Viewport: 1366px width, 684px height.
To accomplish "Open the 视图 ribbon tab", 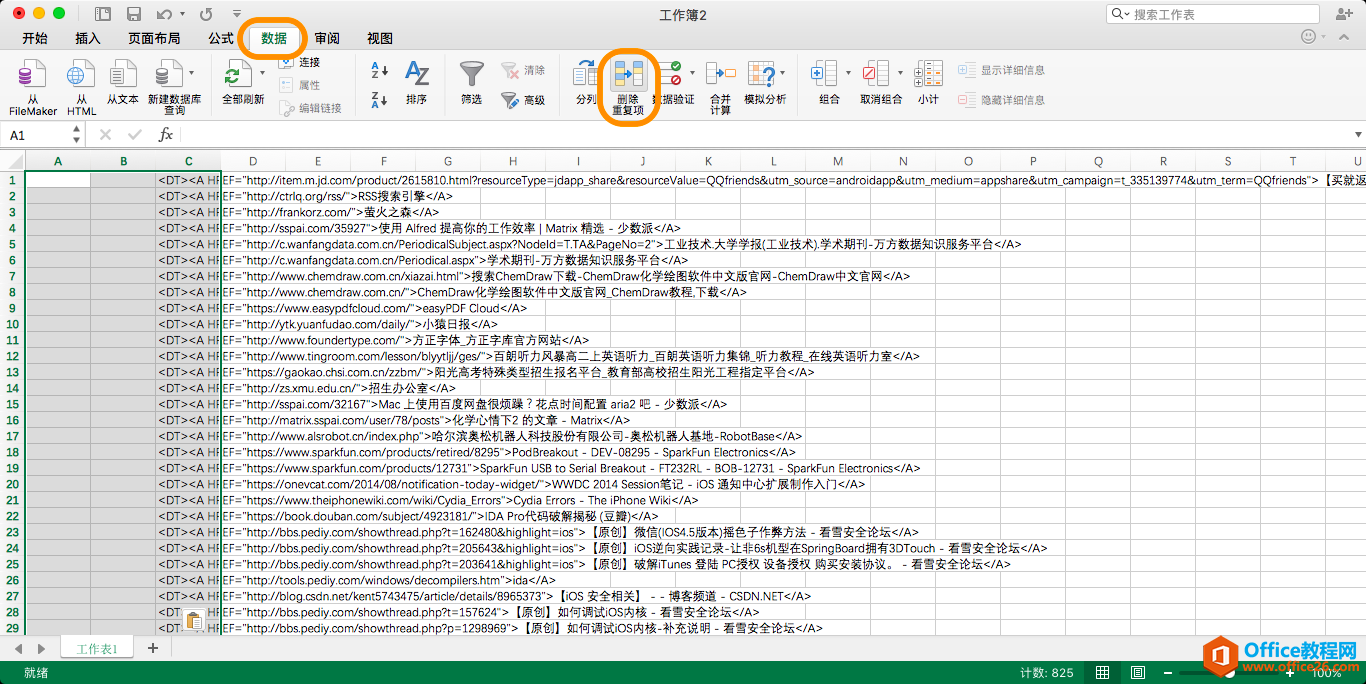I will click(380, 38).
